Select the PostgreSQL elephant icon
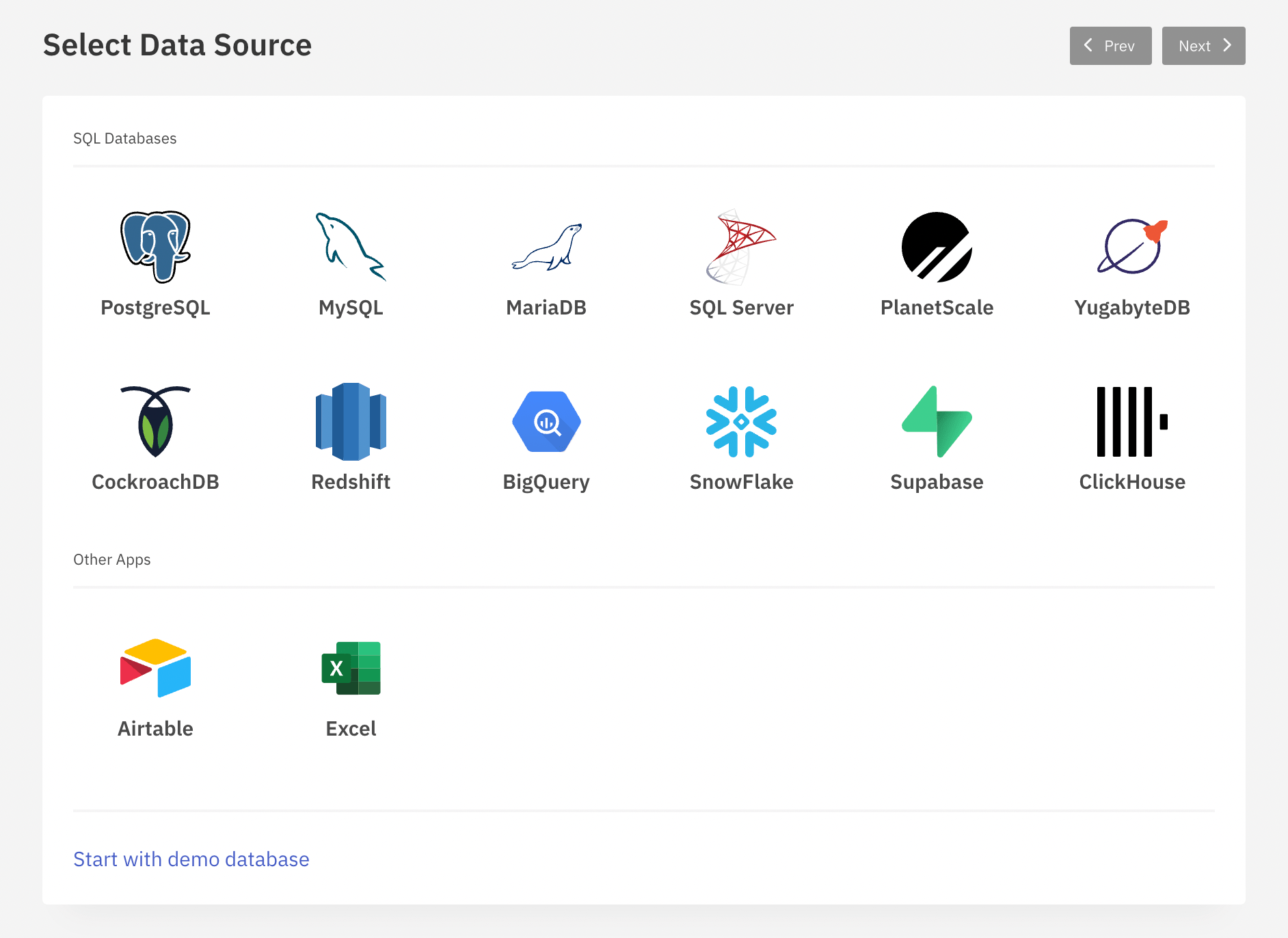1288x938 pixels. (156, 247)
